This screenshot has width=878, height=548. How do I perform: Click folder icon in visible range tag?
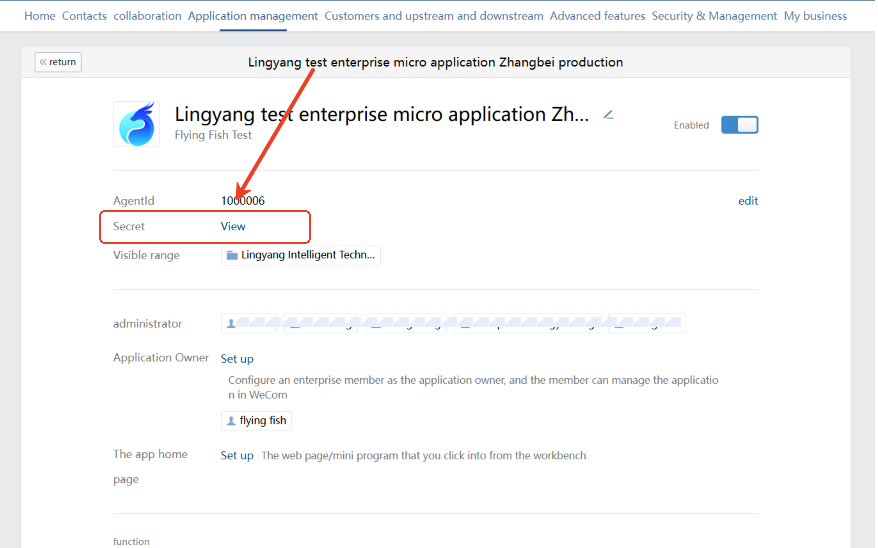(x=232, y=255)
